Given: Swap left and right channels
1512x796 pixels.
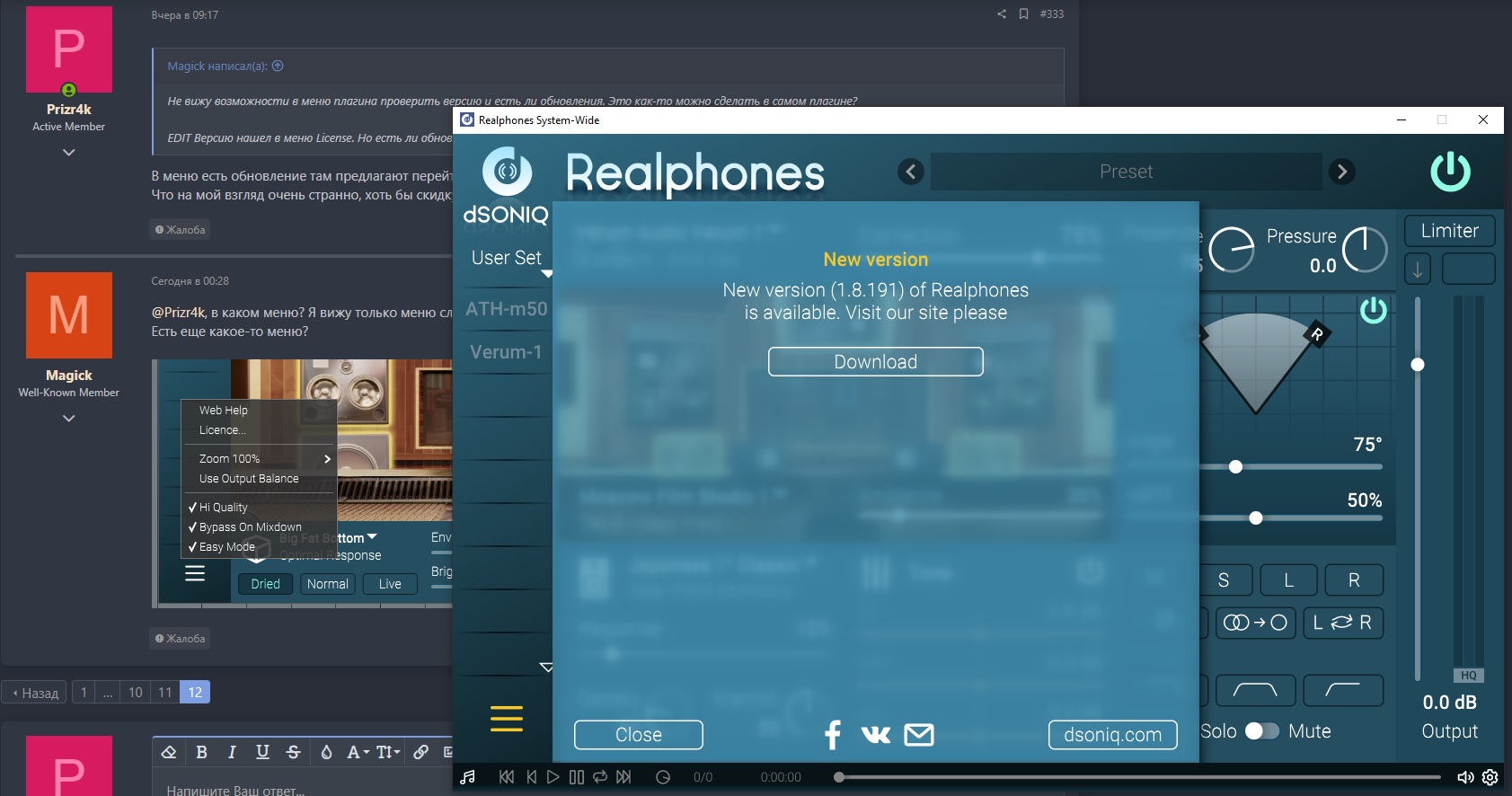Looking at the screenshot, I should (1343, 623).
